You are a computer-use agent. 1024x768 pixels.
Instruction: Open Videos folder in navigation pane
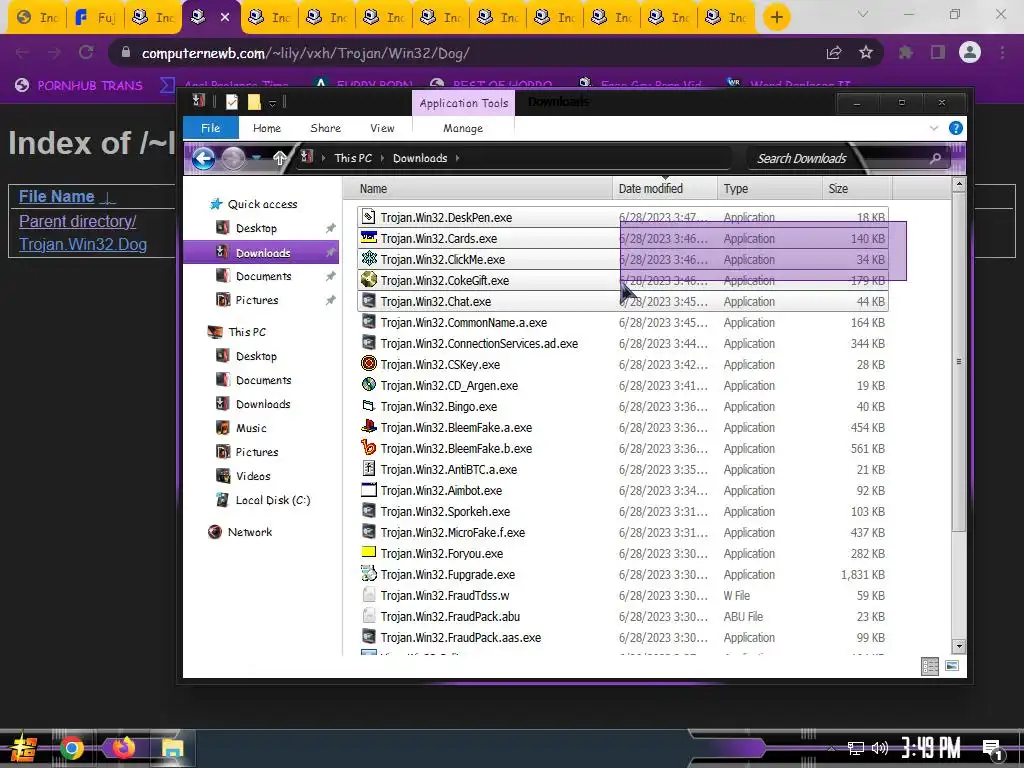click(253, 476)
